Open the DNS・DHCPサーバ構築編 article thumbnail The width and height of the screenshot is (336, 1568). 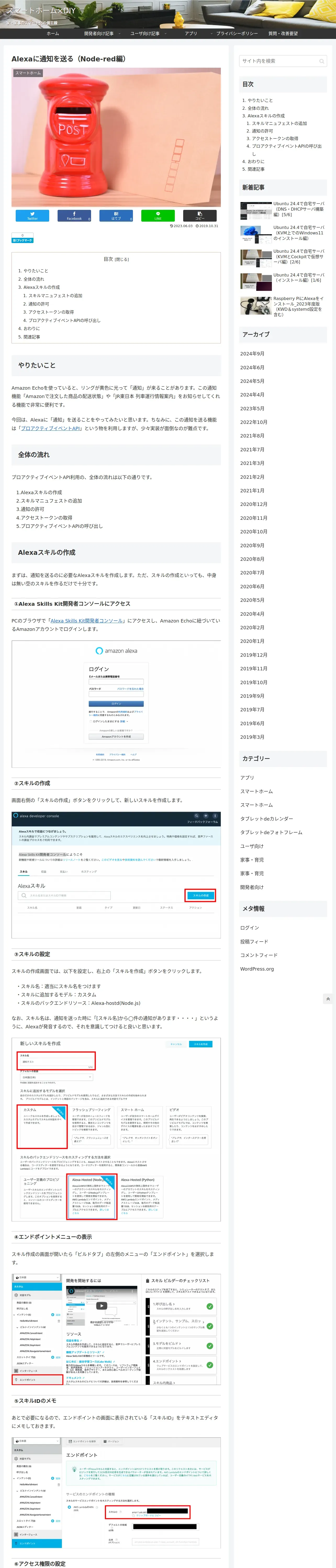pos(256,211)
